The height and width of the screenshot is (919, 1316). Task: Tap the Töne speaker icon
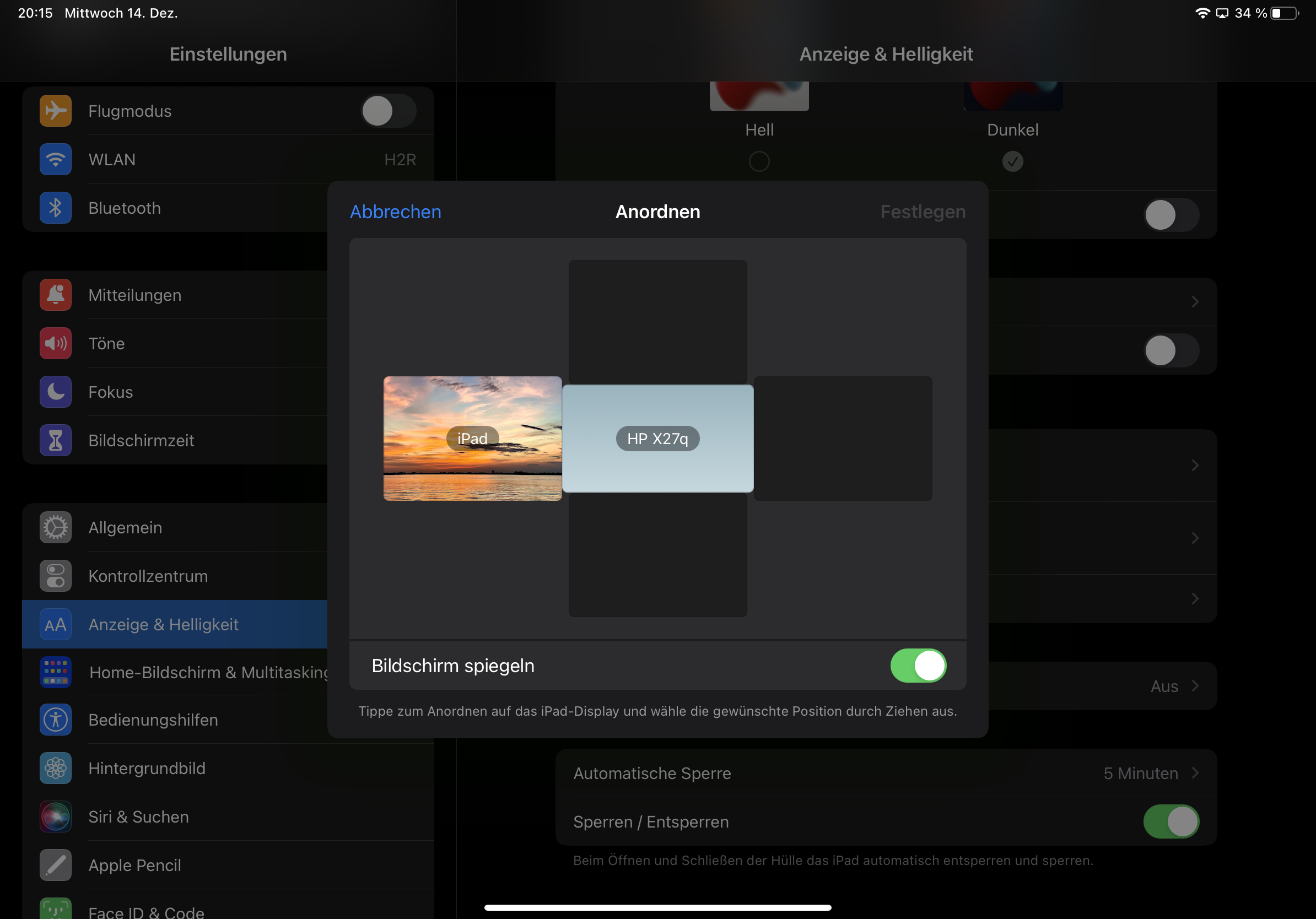[56, 343]
